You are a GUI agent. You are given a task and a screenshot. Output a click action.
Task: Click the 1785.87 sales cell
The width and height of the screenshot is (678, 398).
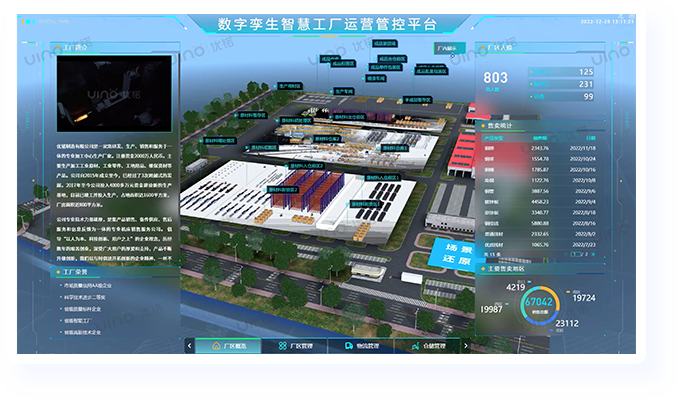[540, 170]
